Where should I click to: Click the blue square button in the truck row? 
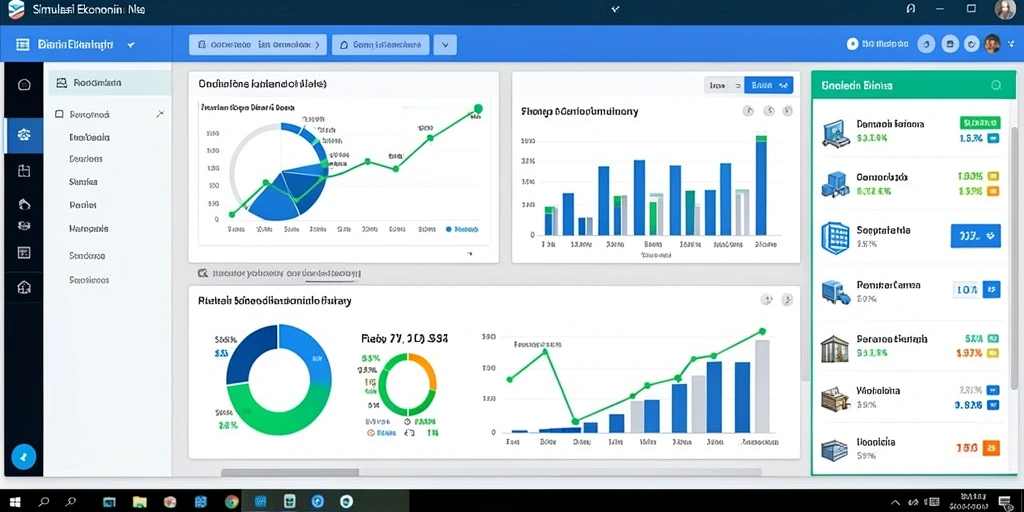tap(991, 289)
